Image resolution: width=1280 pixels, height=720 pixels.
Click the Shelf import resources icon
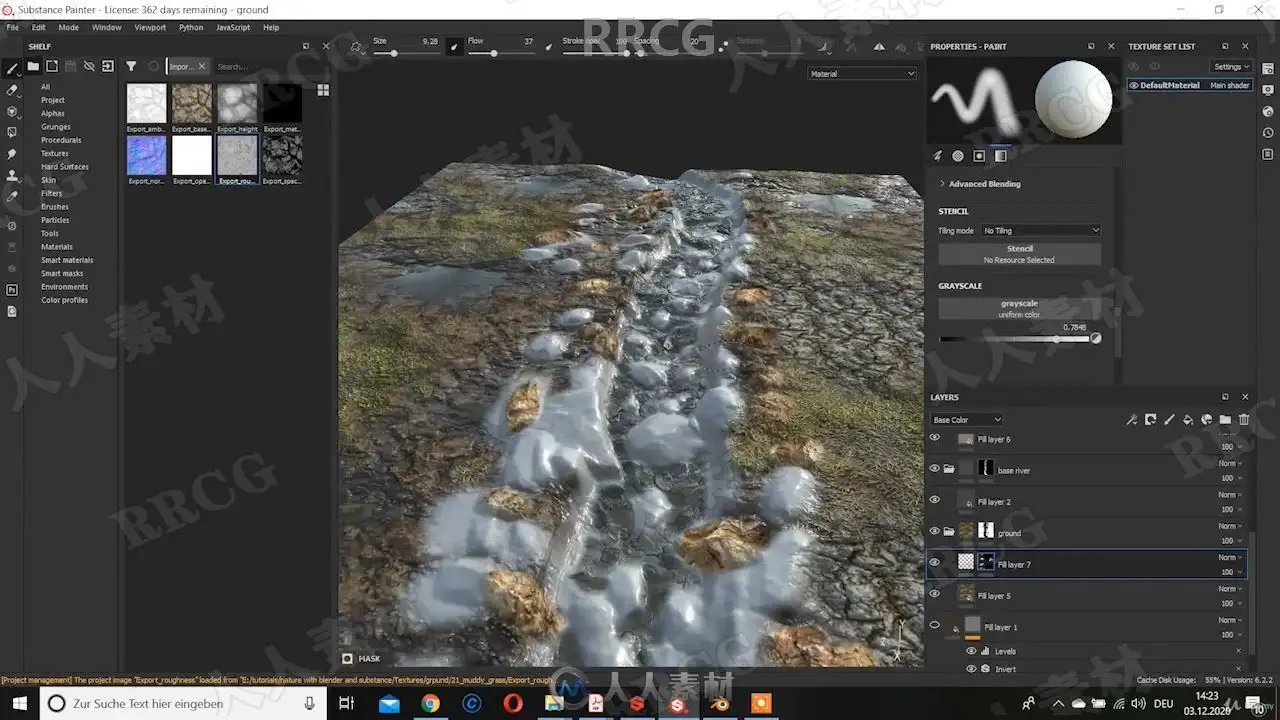(x=108, y=66)
